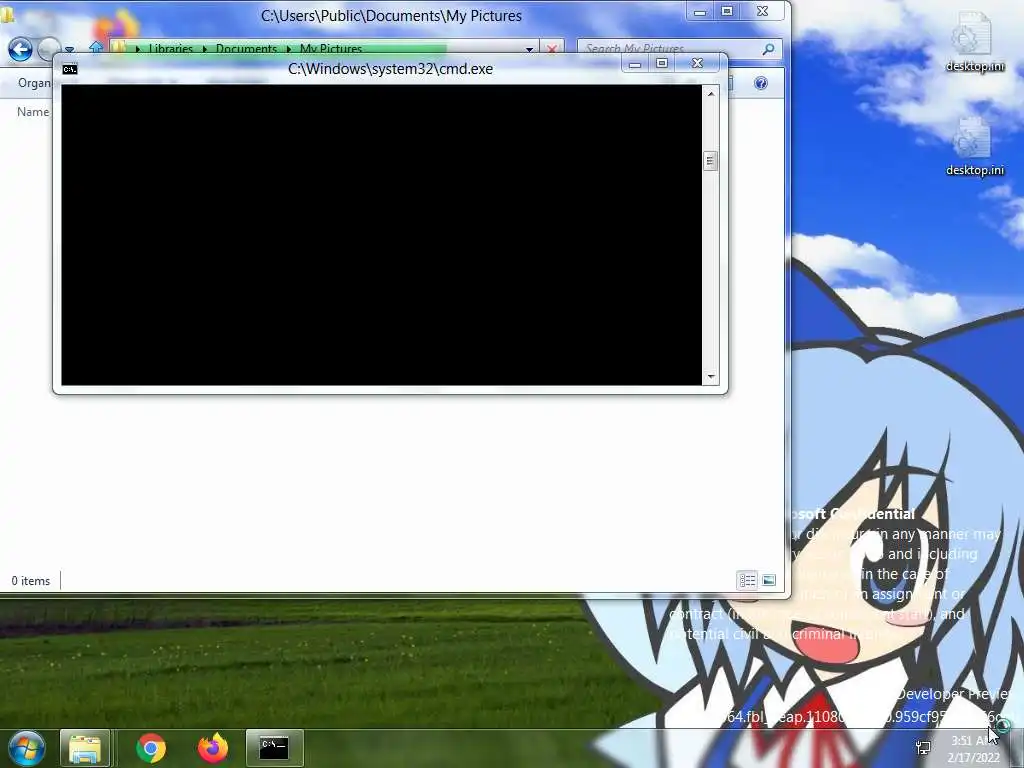
Task: Click the cmd.exe taskbar button
Action: (x=274, y=748)
